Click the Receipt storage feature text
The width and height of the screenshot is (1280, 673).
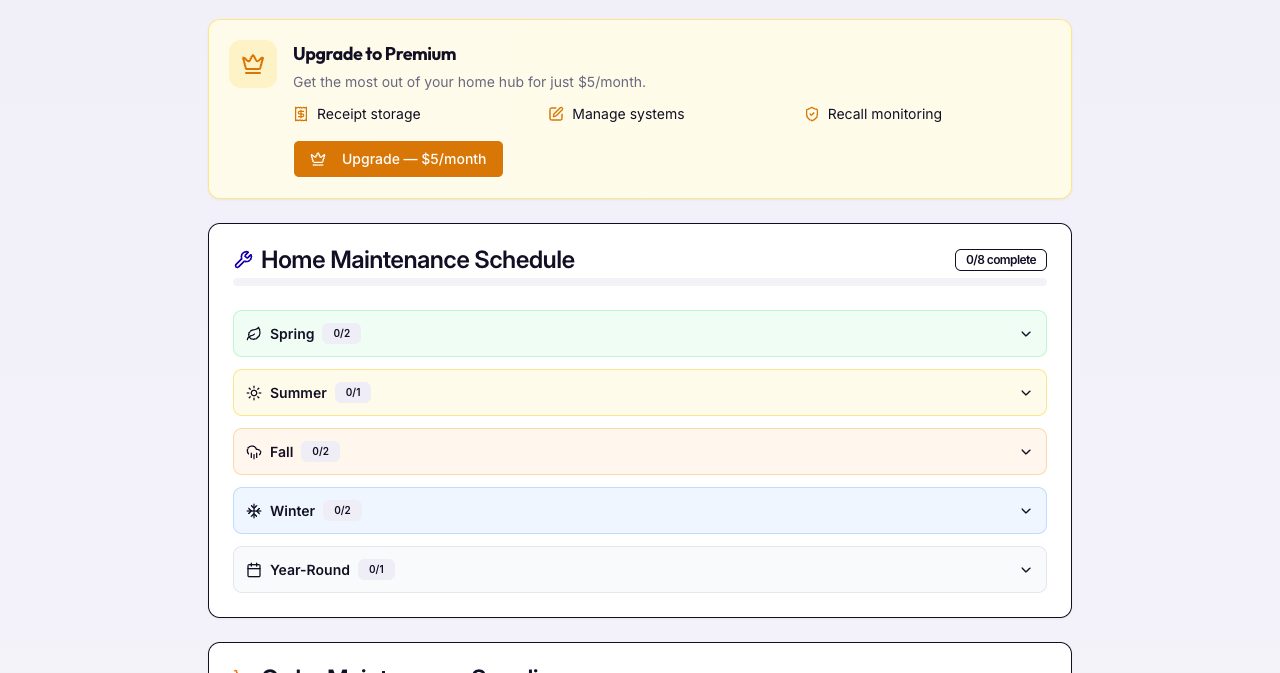[x=369, y=114]
